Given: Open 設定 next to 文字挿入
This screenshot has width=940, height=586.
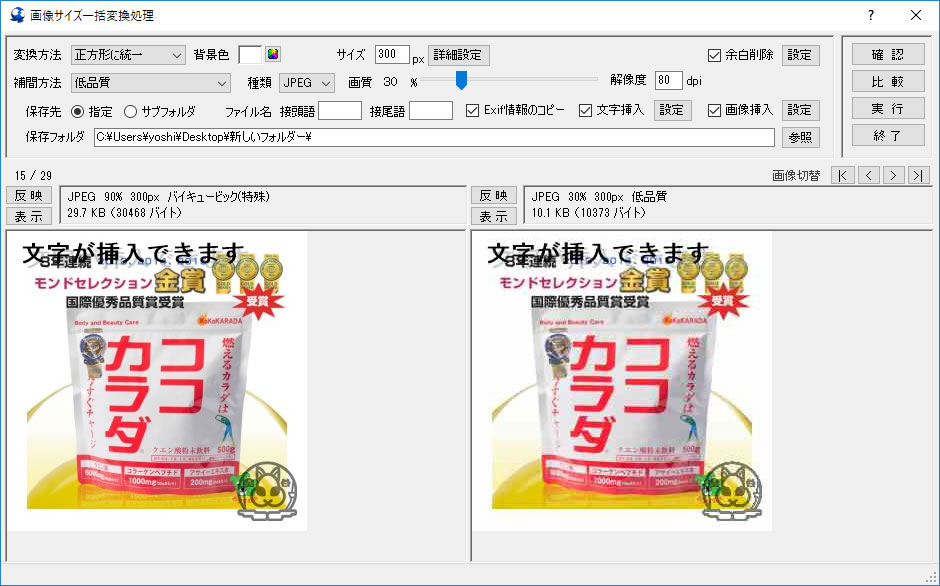Looking at the screenshot, I should point(672,110).
